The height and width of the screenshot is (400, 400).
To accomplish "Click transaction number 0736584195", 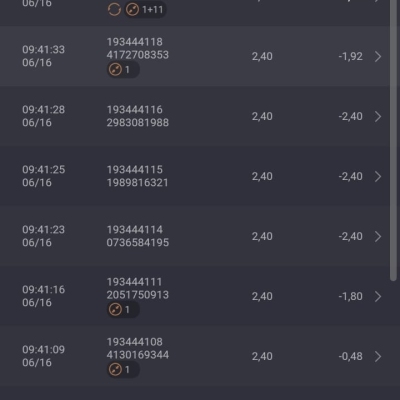I will (138, 242).
